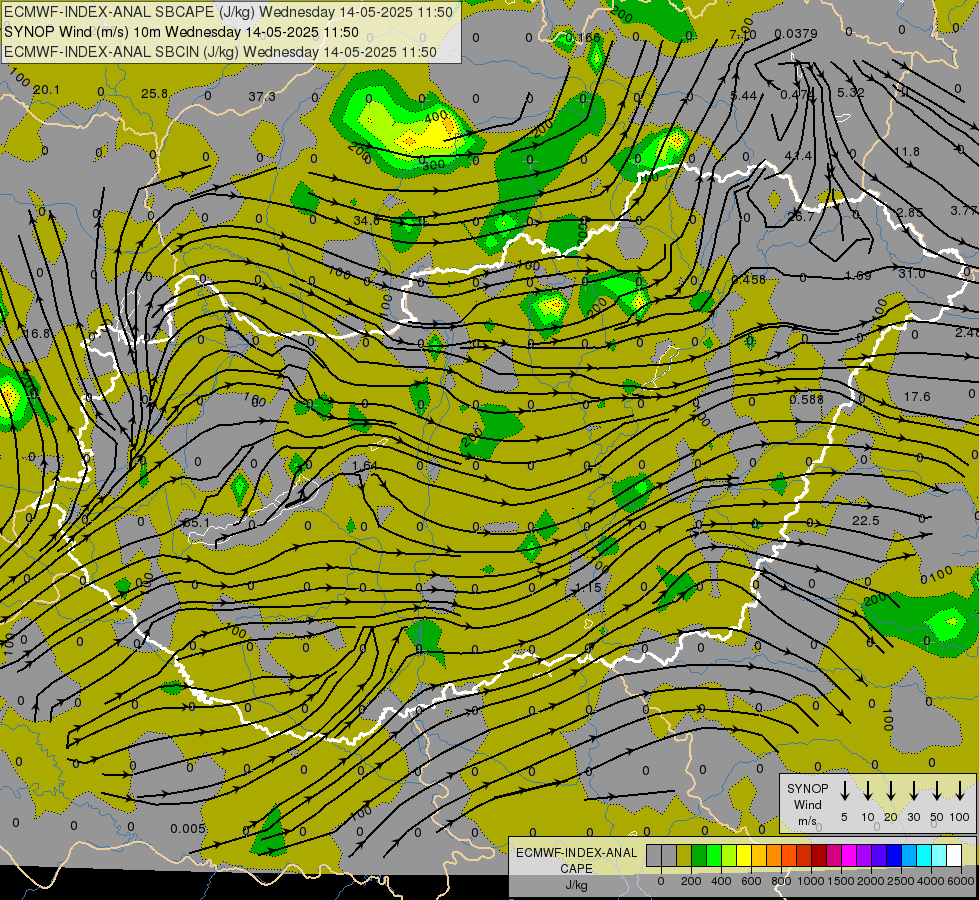Click the 1.69 value on the map
This screenshot has height=900, width=979.
pyautogui.click(x=857, y=275)
